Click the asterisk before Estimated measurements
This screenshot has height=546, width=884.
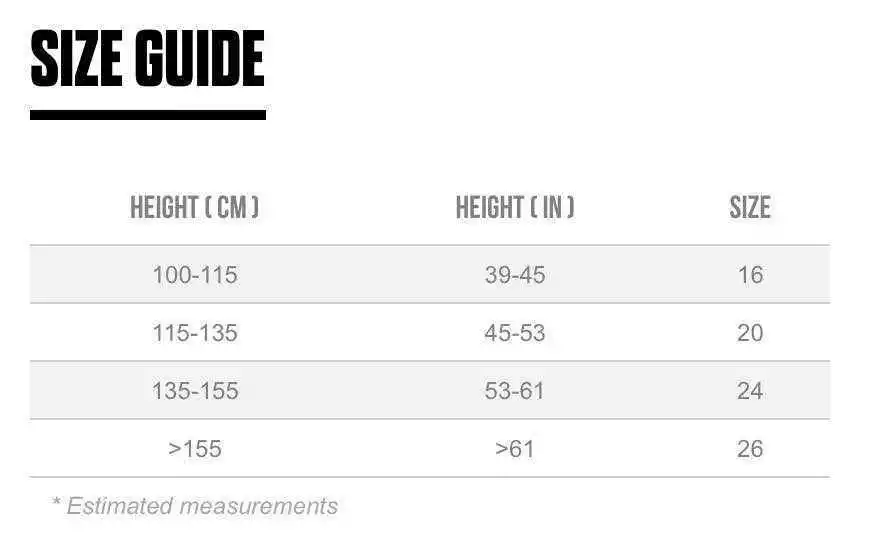(56, 502)
